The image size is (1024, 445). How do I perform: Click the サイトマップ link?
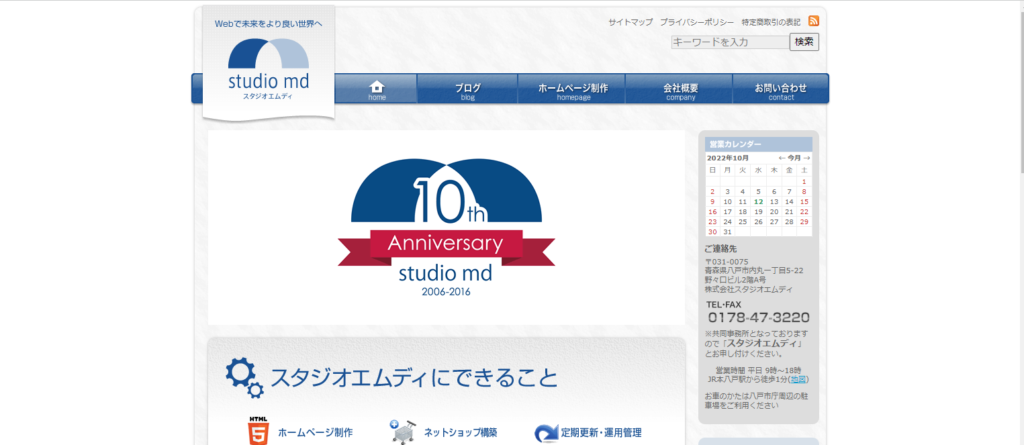click(630, 21)
